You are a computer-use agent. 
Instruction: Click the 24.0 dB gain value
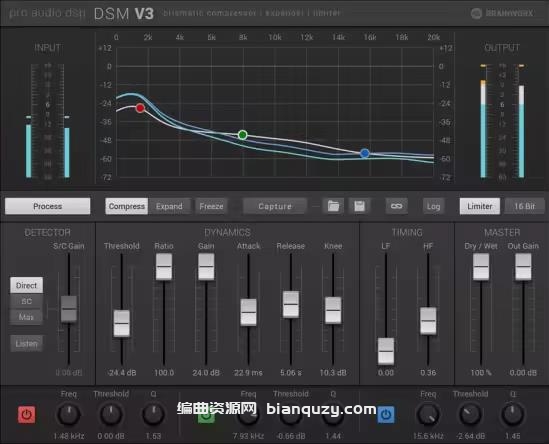(x=206, y=373)
